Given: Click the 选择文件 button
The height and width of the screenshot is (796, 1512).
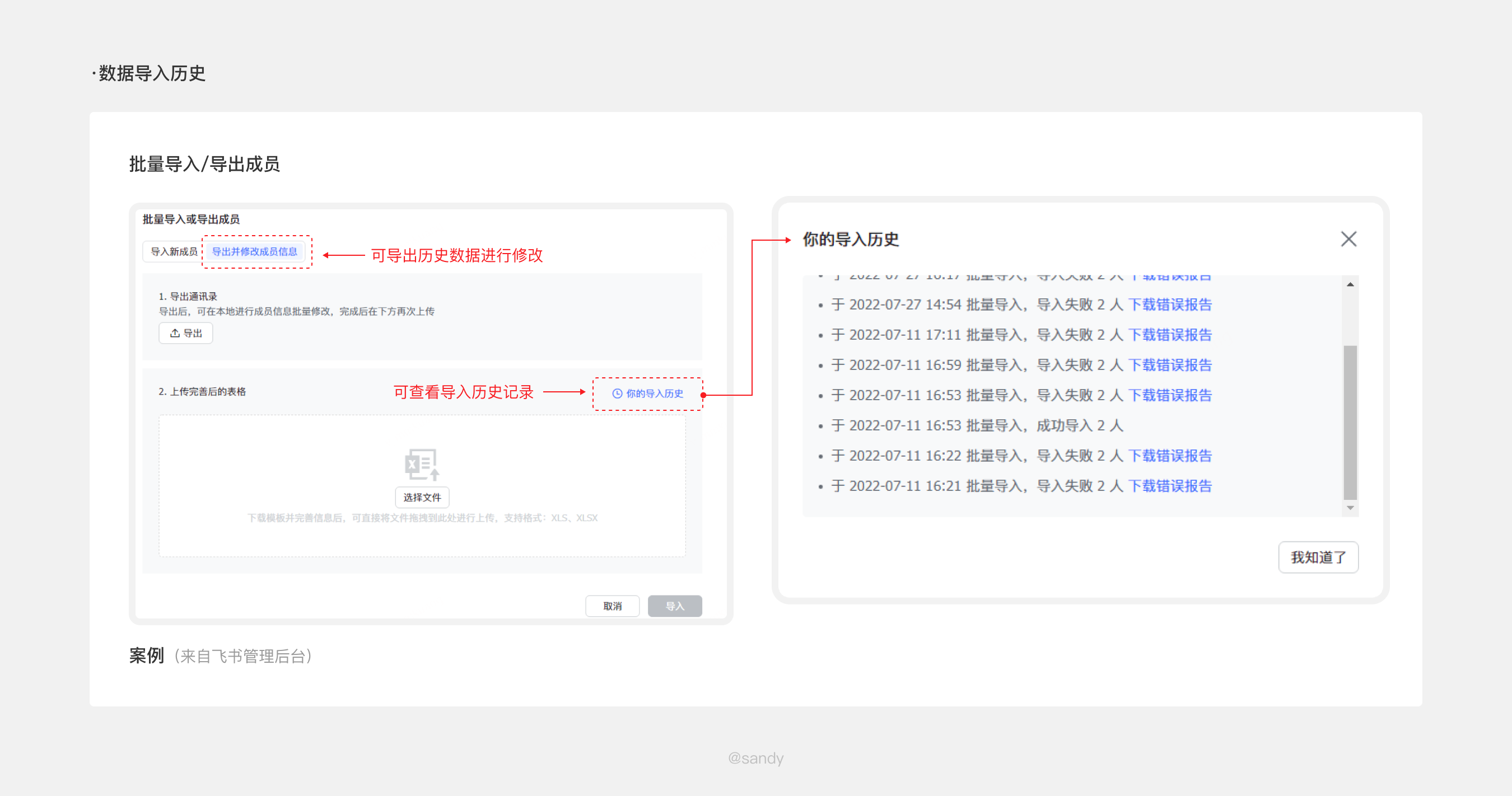Looking at the screenshot, I should tap(422, 498).
